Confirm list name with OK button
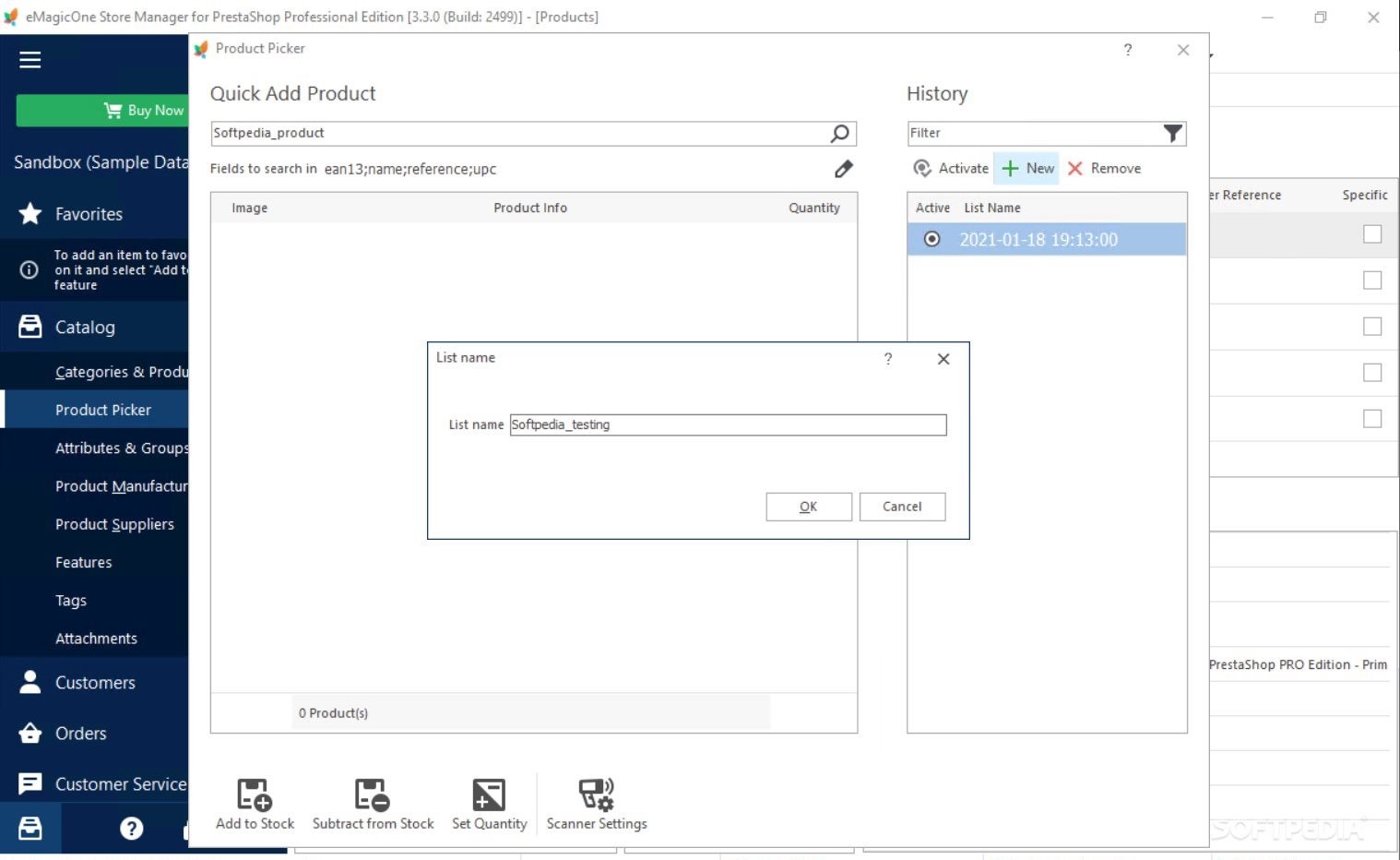This screenshot has height=860, width=1400. coord(809,507)
